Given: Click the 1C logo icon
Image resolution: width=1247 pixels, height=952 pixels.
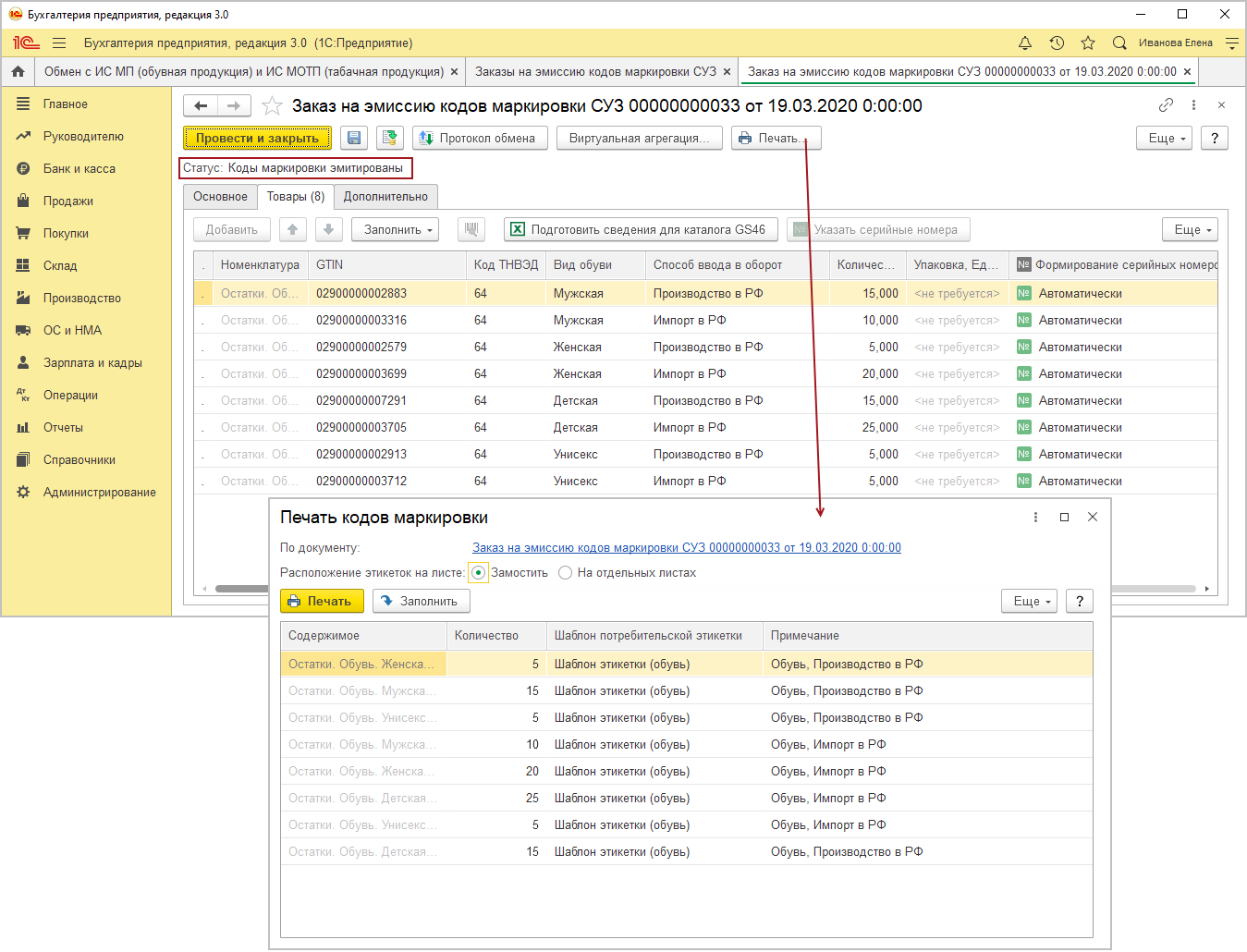Looking at the screenshot, I should coord(26,43).
